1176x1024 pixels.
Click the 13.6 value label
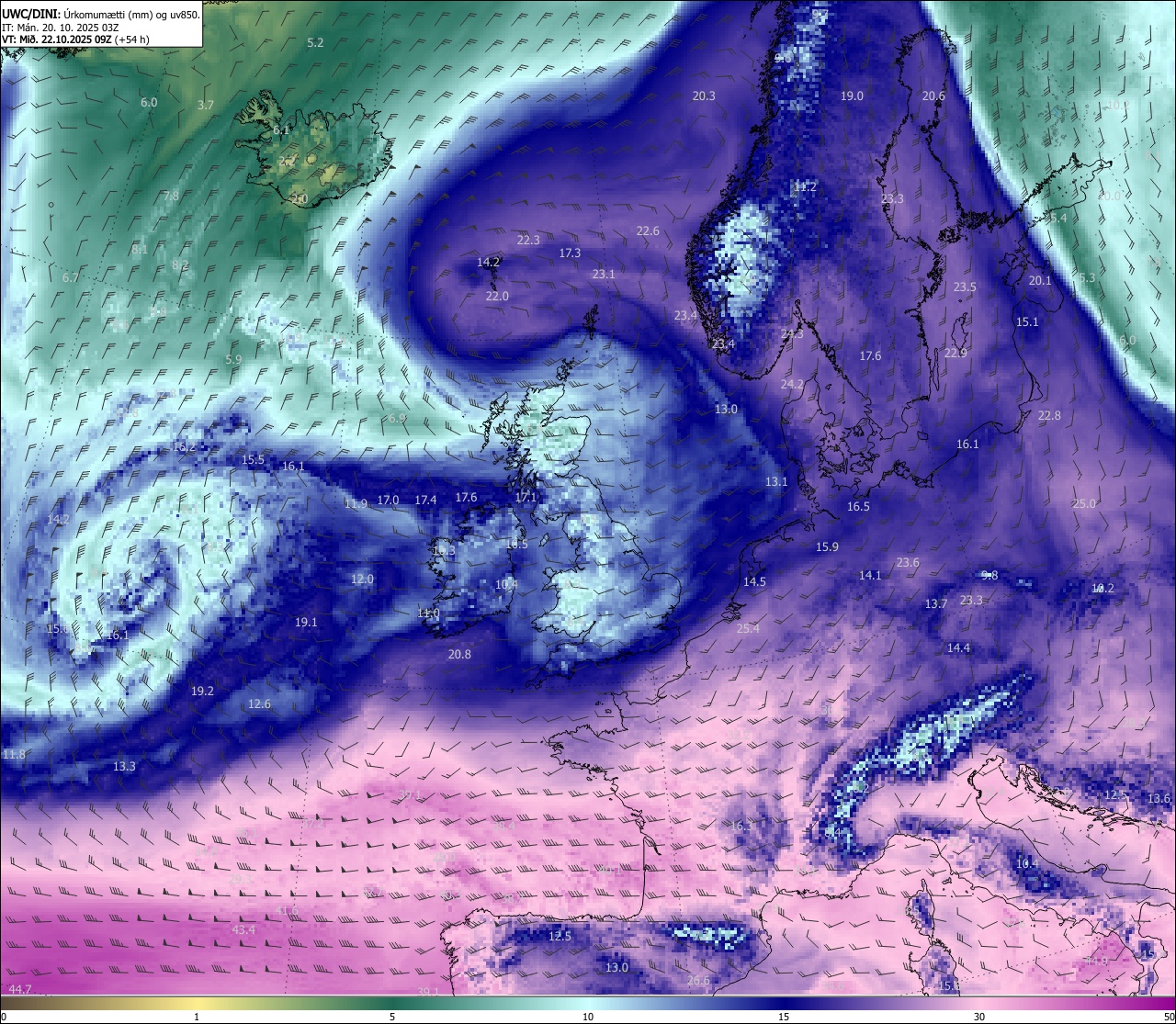click(x=1159, y=799)
